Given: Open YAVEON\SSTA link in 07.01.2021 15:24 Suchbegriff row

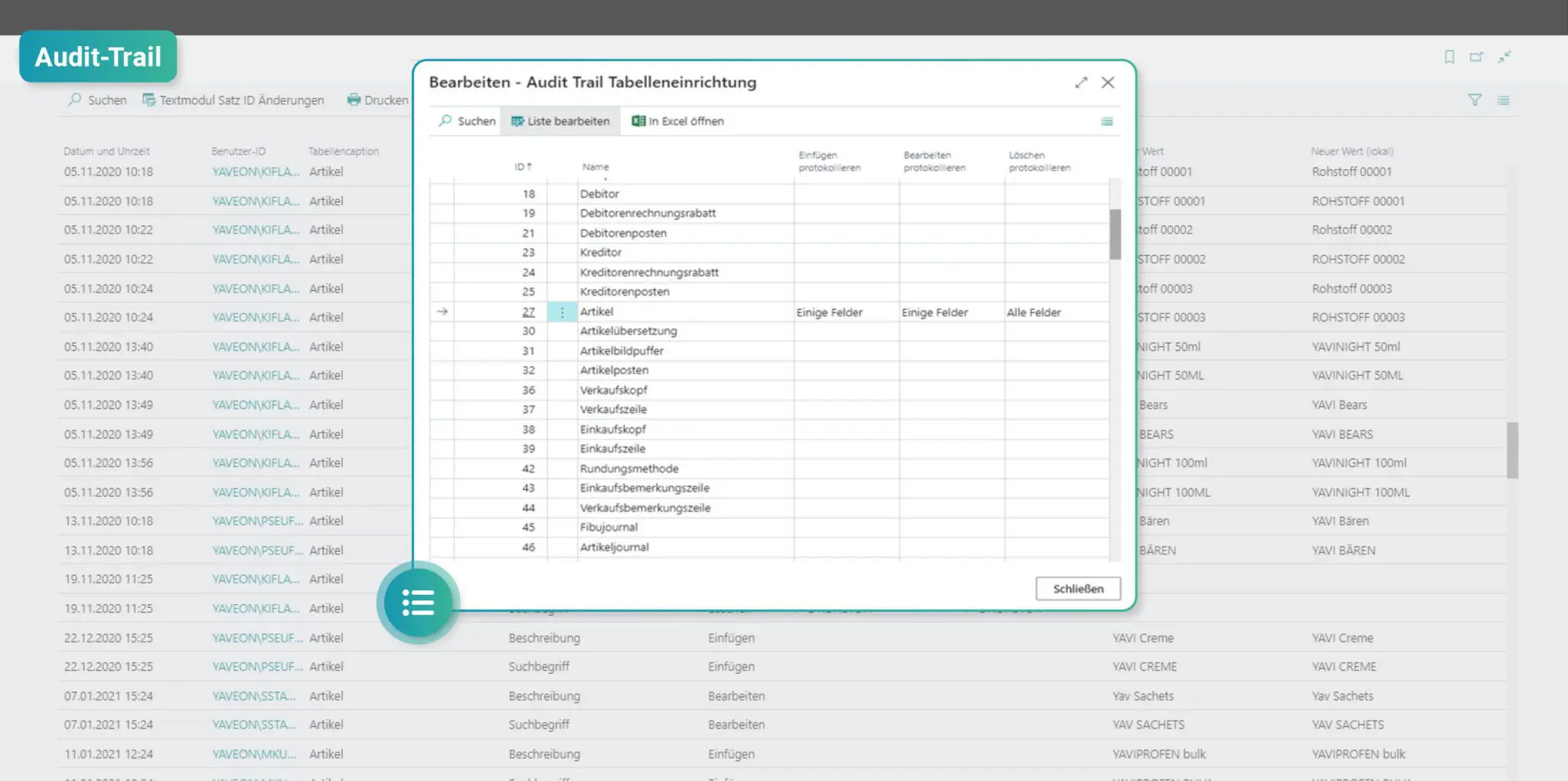Looking at the screenshot, I should (x=253, y=724).
